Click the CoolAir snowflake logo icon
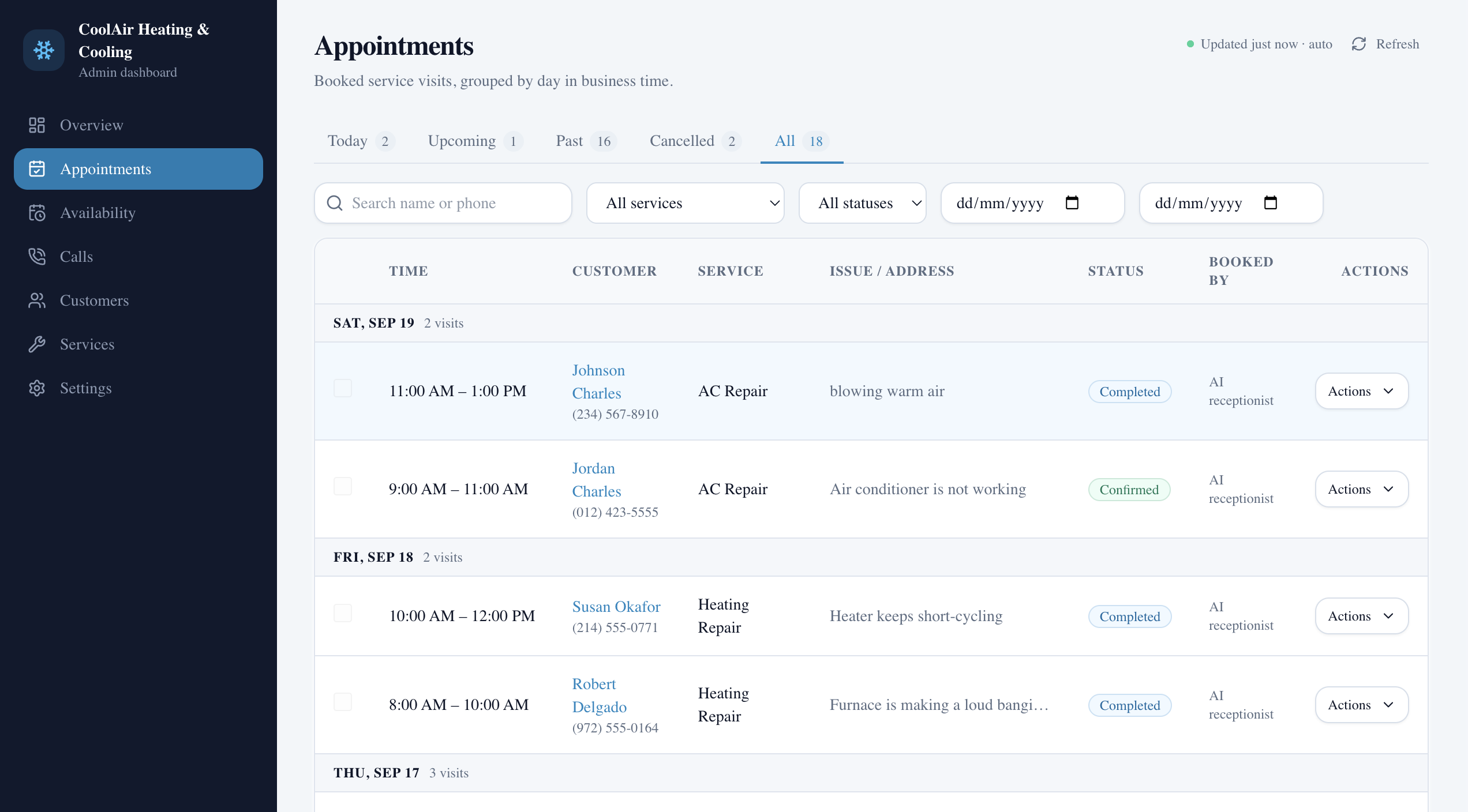 pos(44,50)
